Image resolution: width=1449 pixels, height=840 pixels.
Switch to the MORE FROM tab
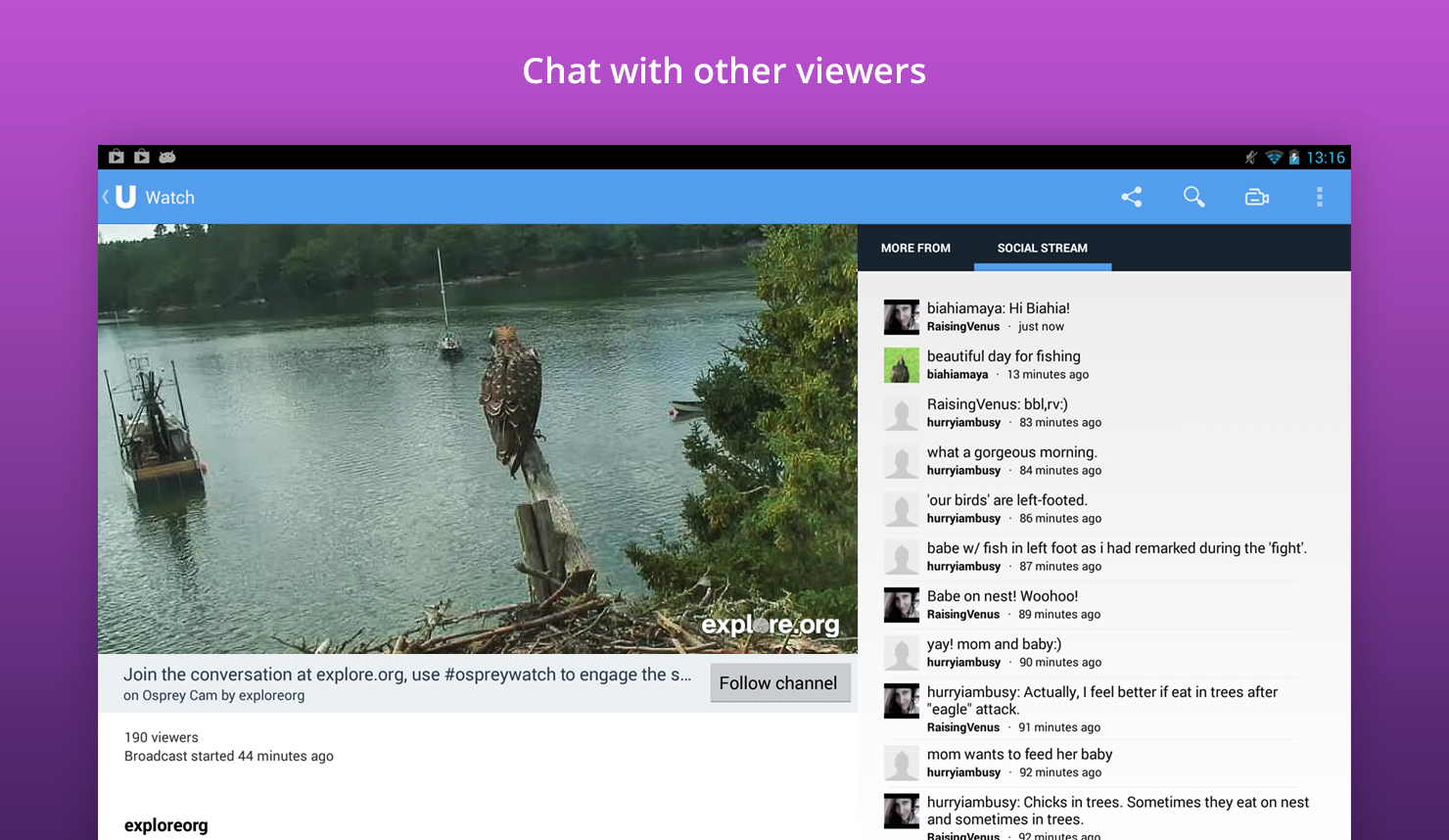915,248
